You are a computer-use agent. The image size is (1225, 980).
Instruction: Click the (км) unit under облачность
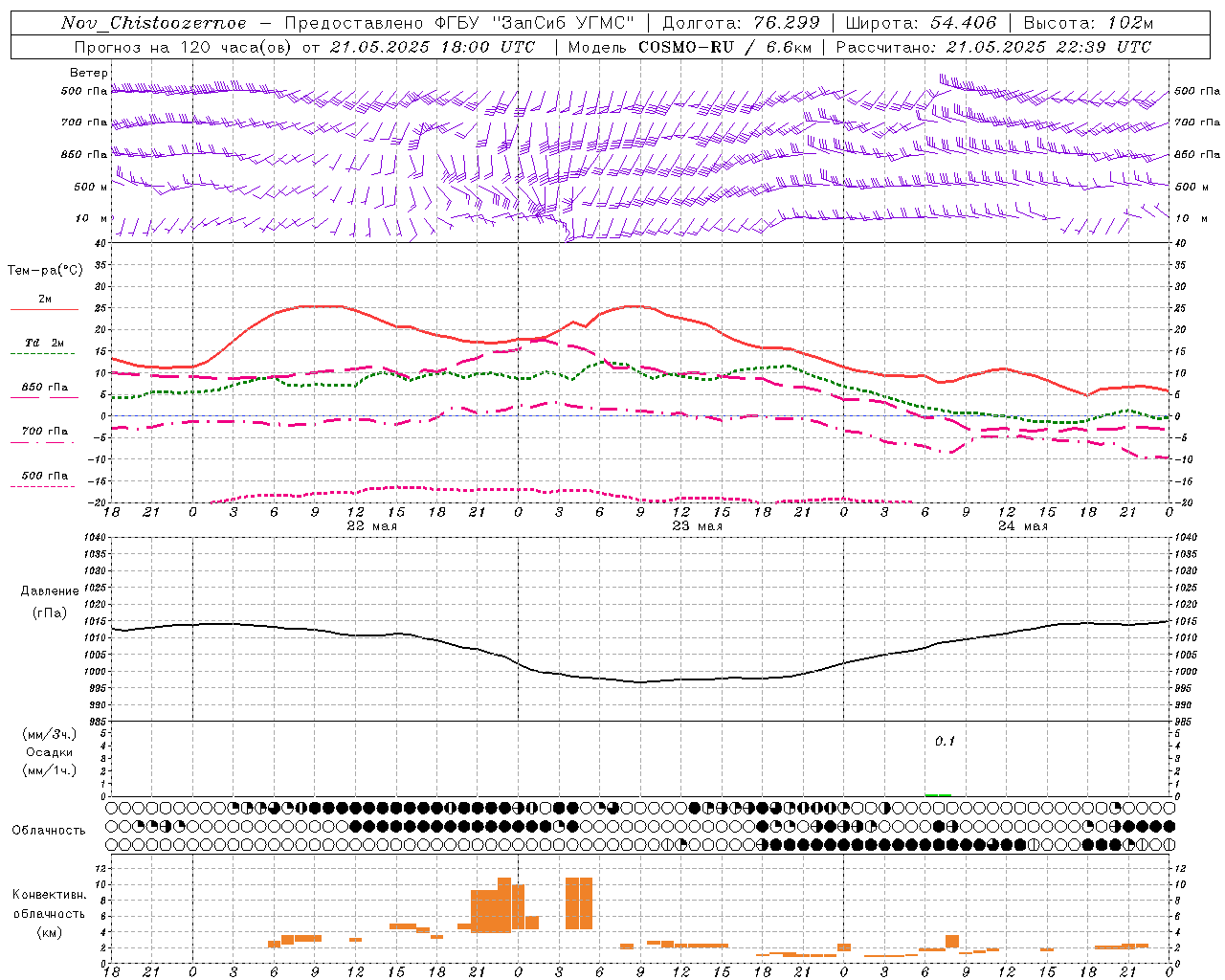[49, 932]
